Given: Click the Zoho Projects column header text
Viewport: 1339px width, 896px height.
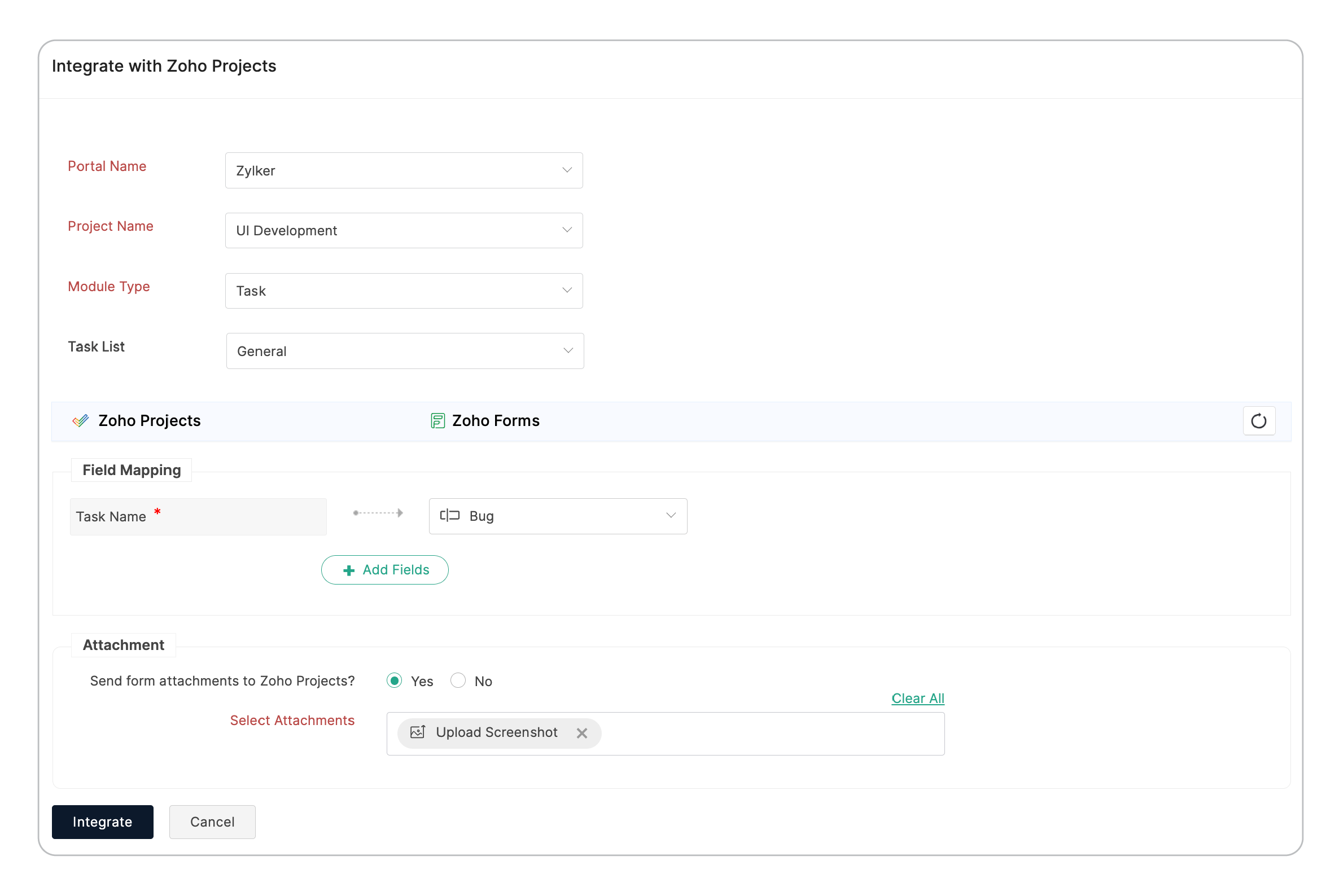Looking at the screenshot, I should click(149, 421).
